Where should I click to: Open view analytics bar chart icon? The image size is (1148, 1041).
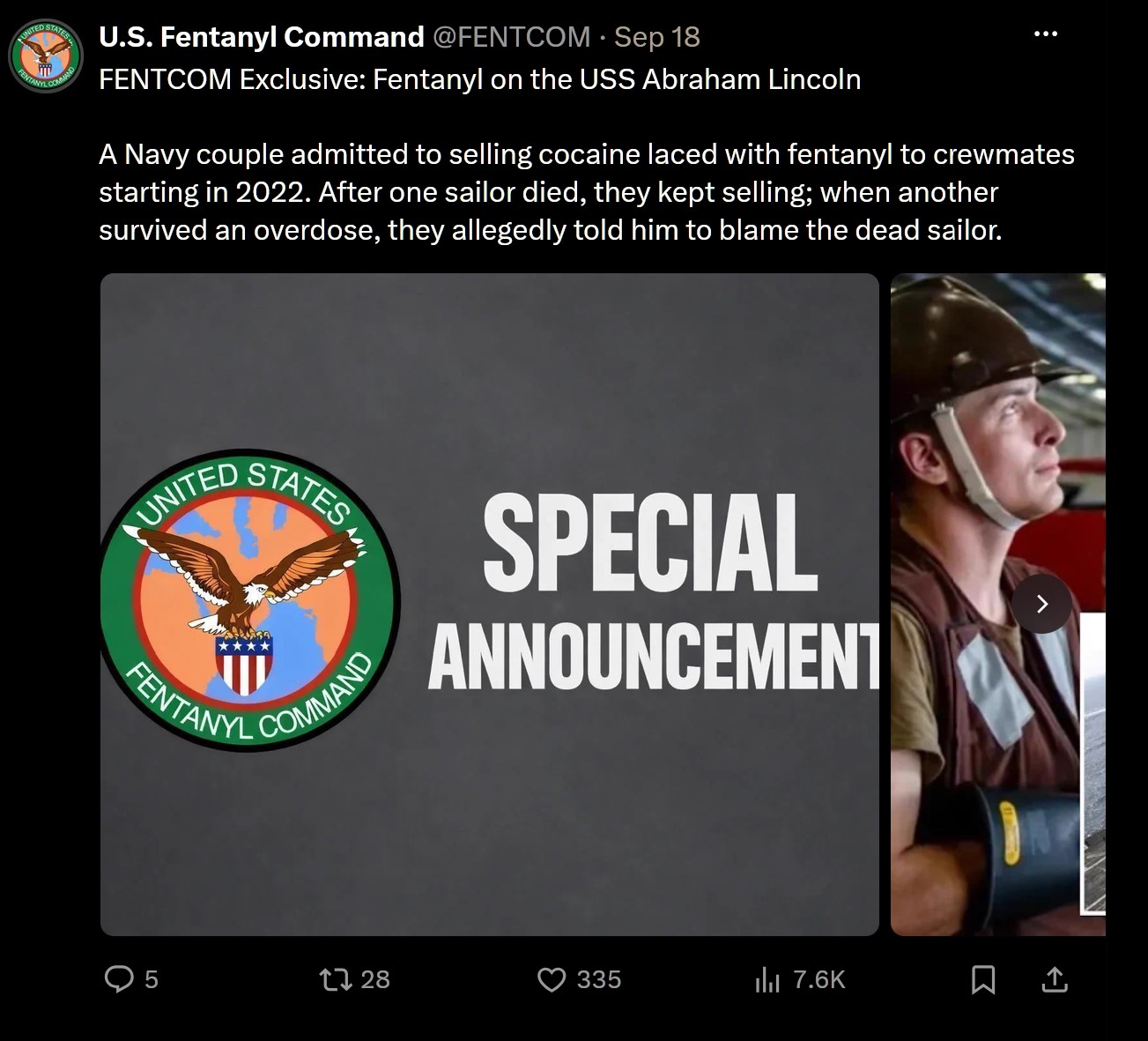pyautogui.click(x=767, y=979)
